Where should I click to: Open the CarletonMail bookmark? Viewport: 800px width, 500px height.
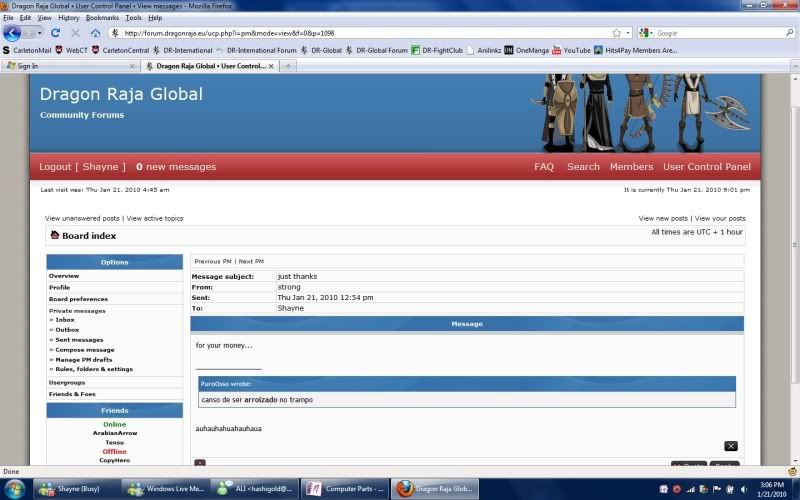click(x=27, y=50)
